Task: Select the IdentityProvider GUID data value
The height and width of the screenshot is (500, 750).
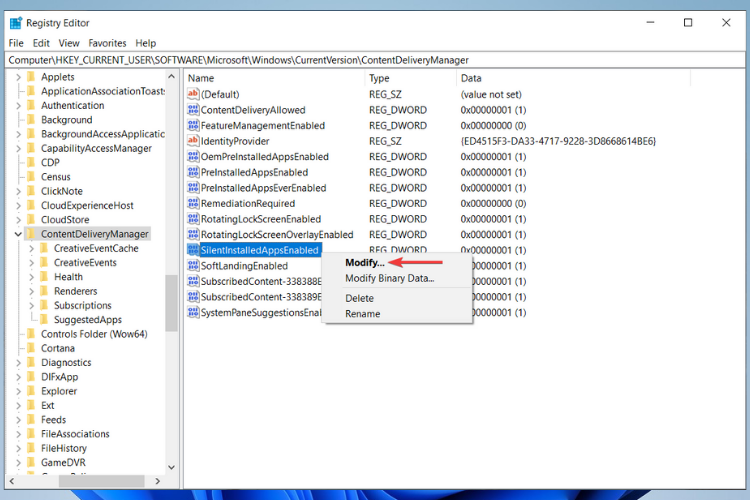Action: pyautogui.click(x=558, y=141)
